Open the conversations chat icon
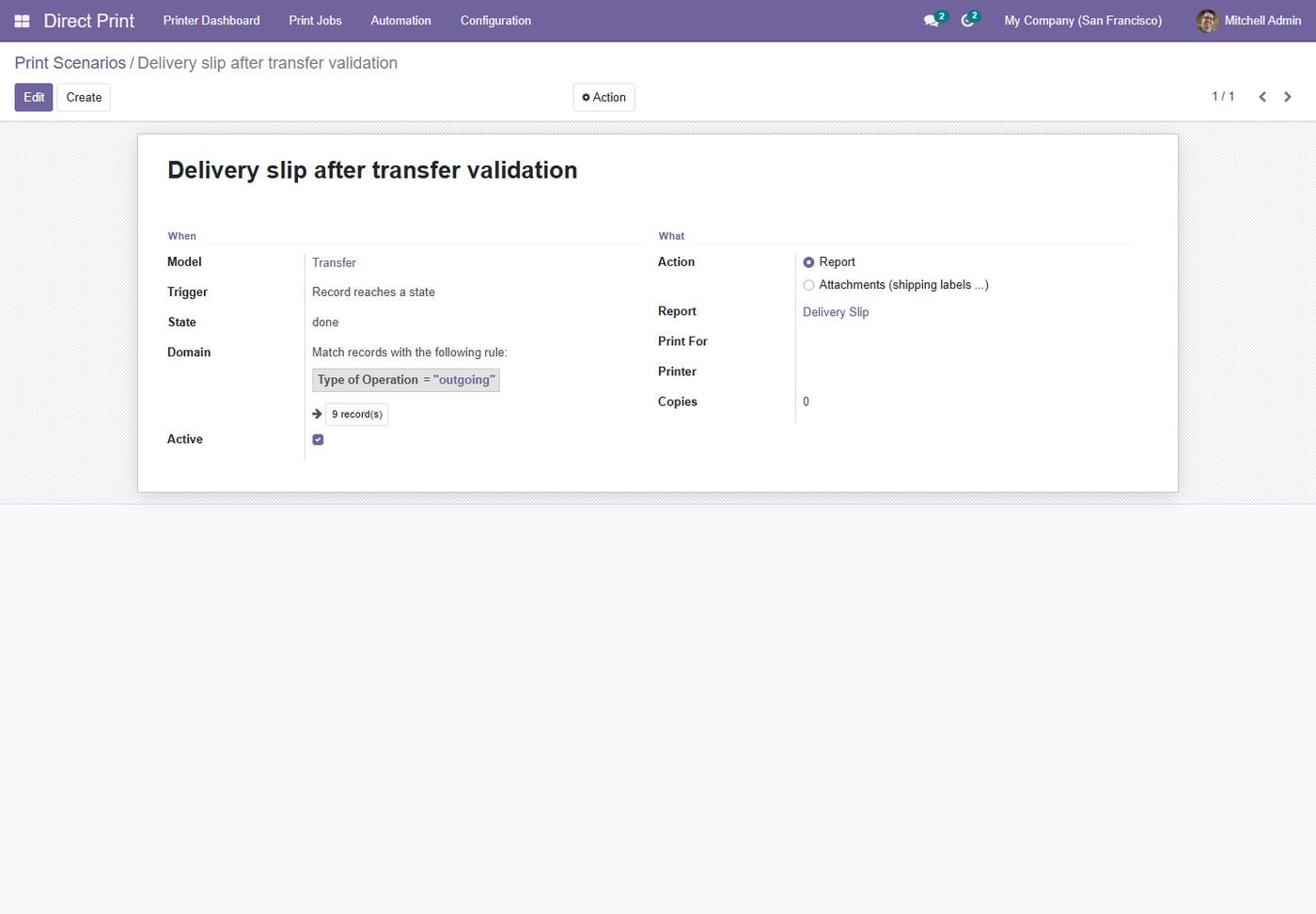The image size is (1316, 914). 931,21
